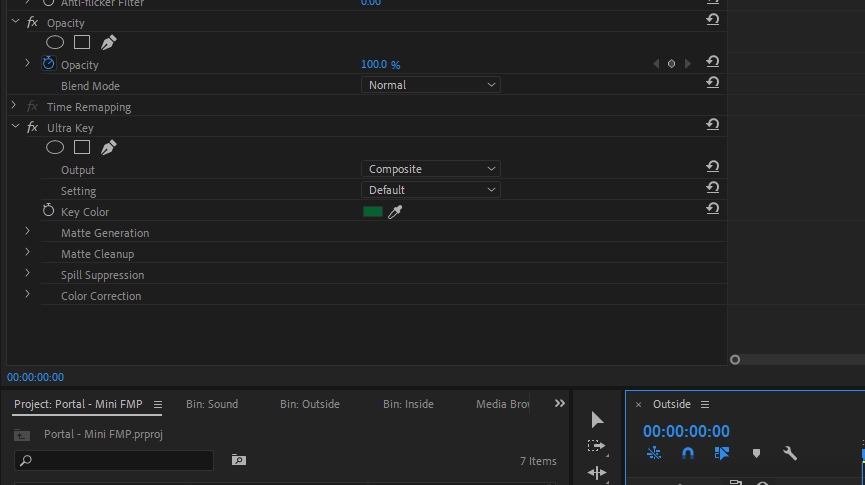
Task: Toggle timeline snapping magnet
Action: point(688,454)
